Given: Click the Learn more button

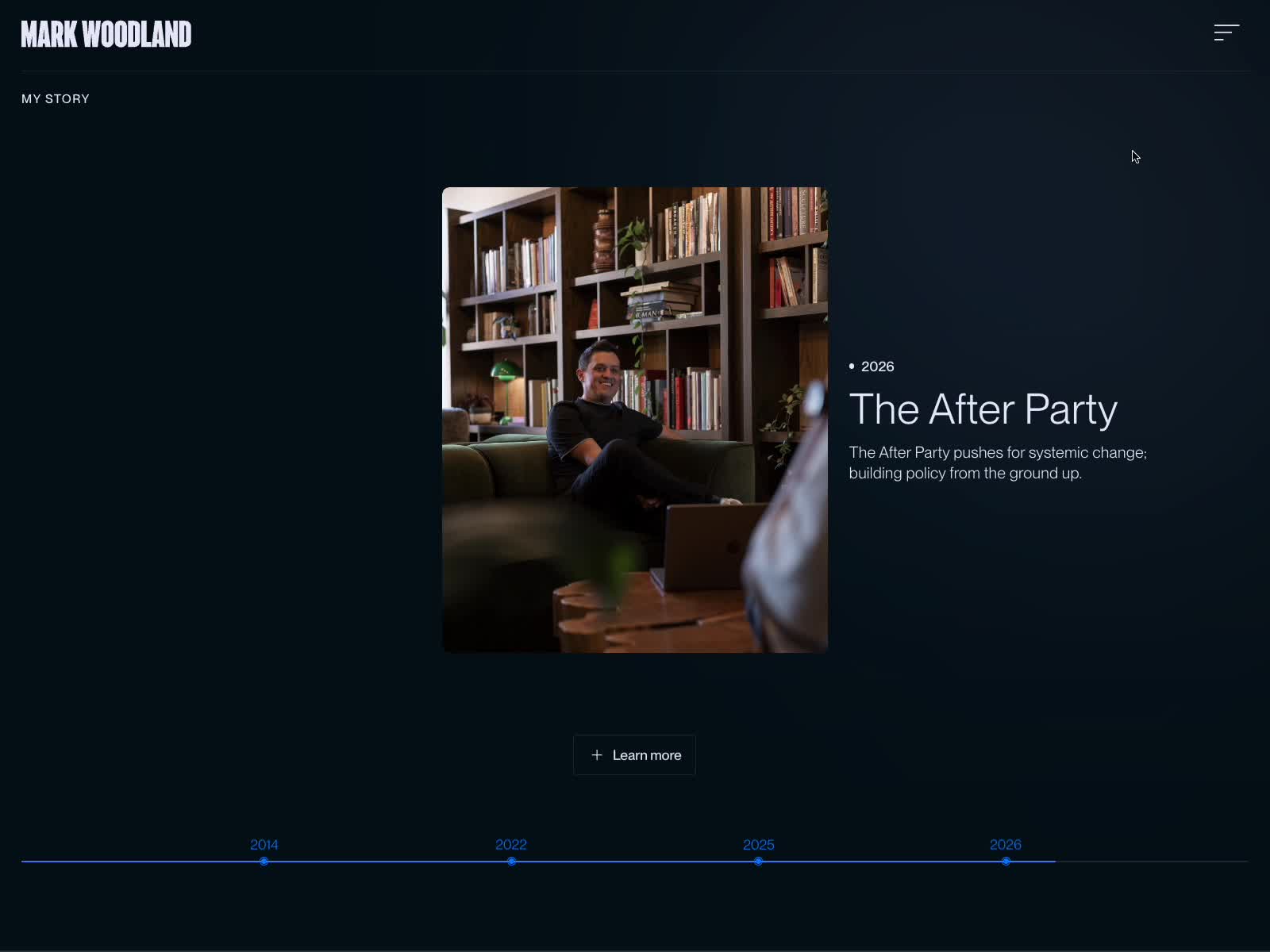Looking at the screenshot, I should coord(634,755).
